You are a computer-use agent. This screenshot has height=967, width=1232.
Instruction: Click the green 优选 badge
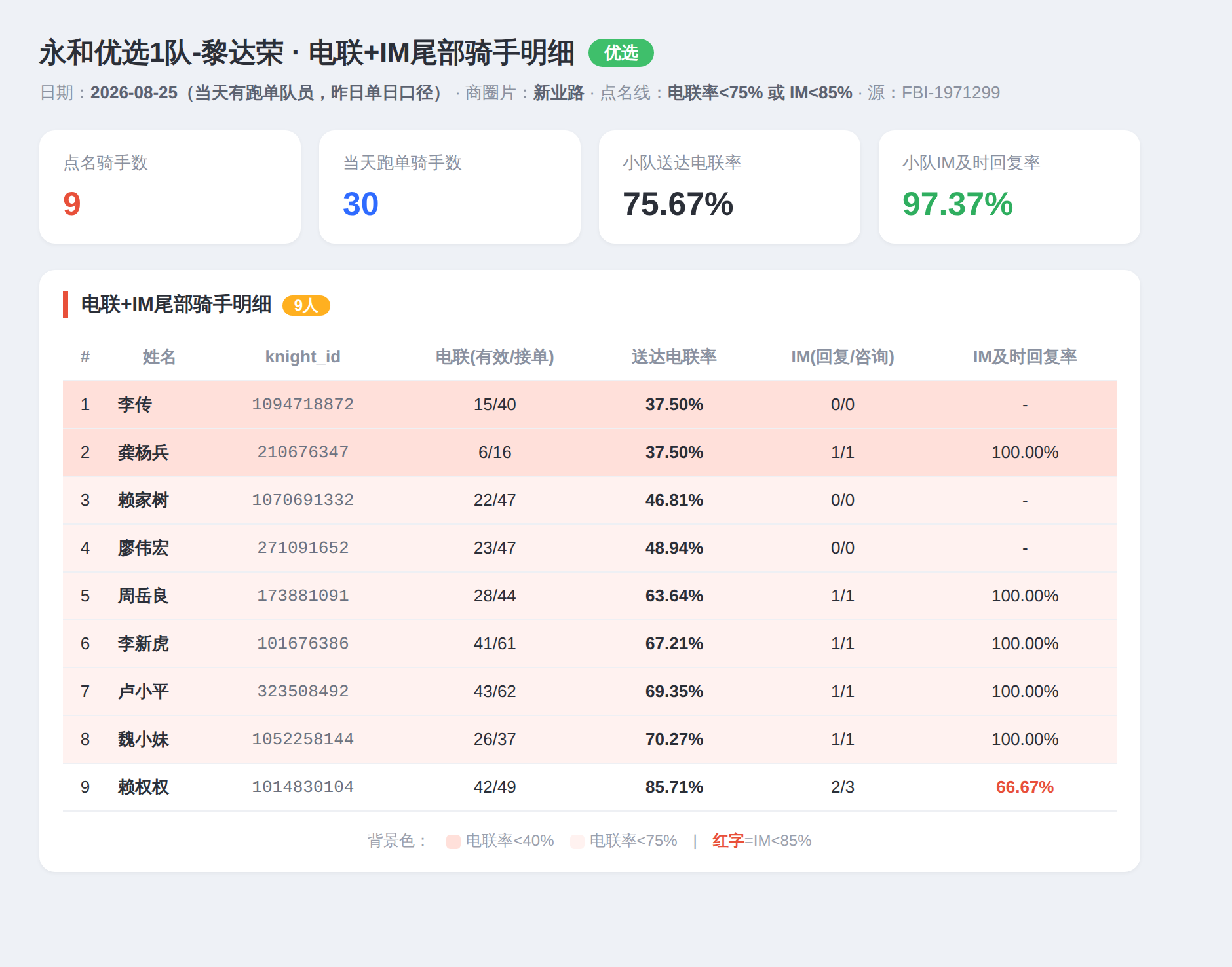pos(621,52)
